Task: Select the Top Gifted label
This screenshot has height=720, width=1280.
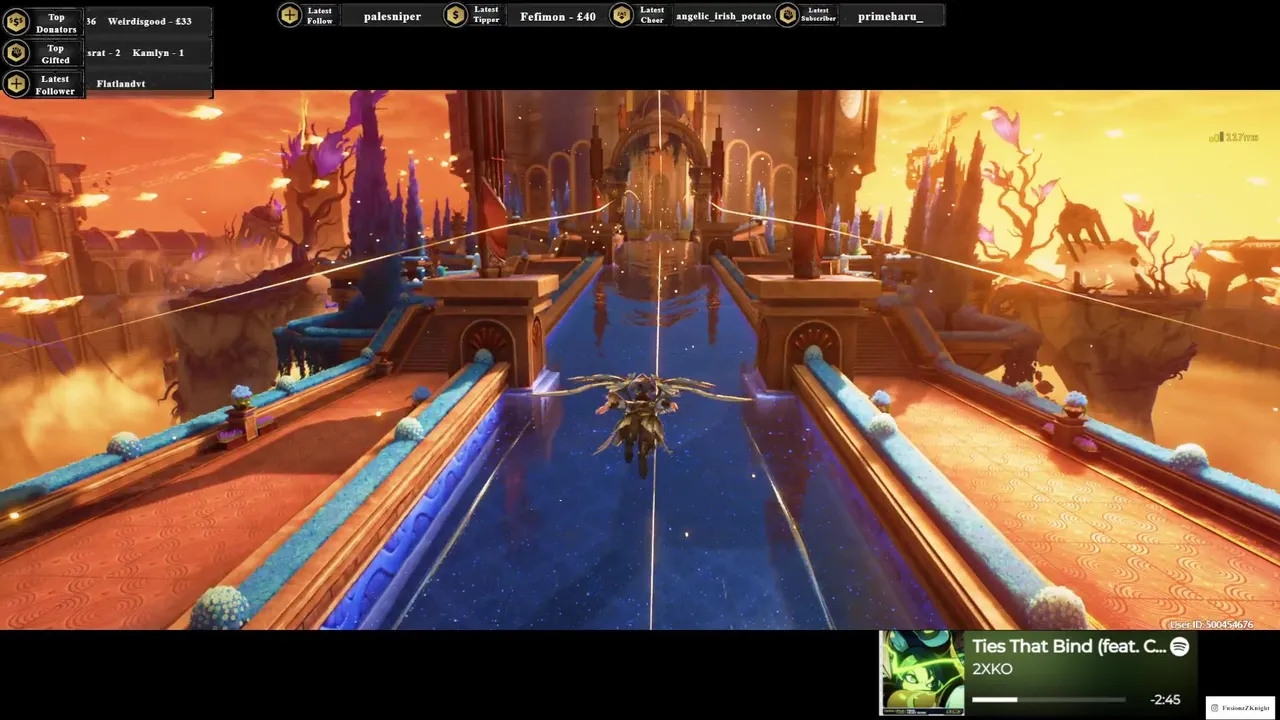Action: (x=56, y=54)
